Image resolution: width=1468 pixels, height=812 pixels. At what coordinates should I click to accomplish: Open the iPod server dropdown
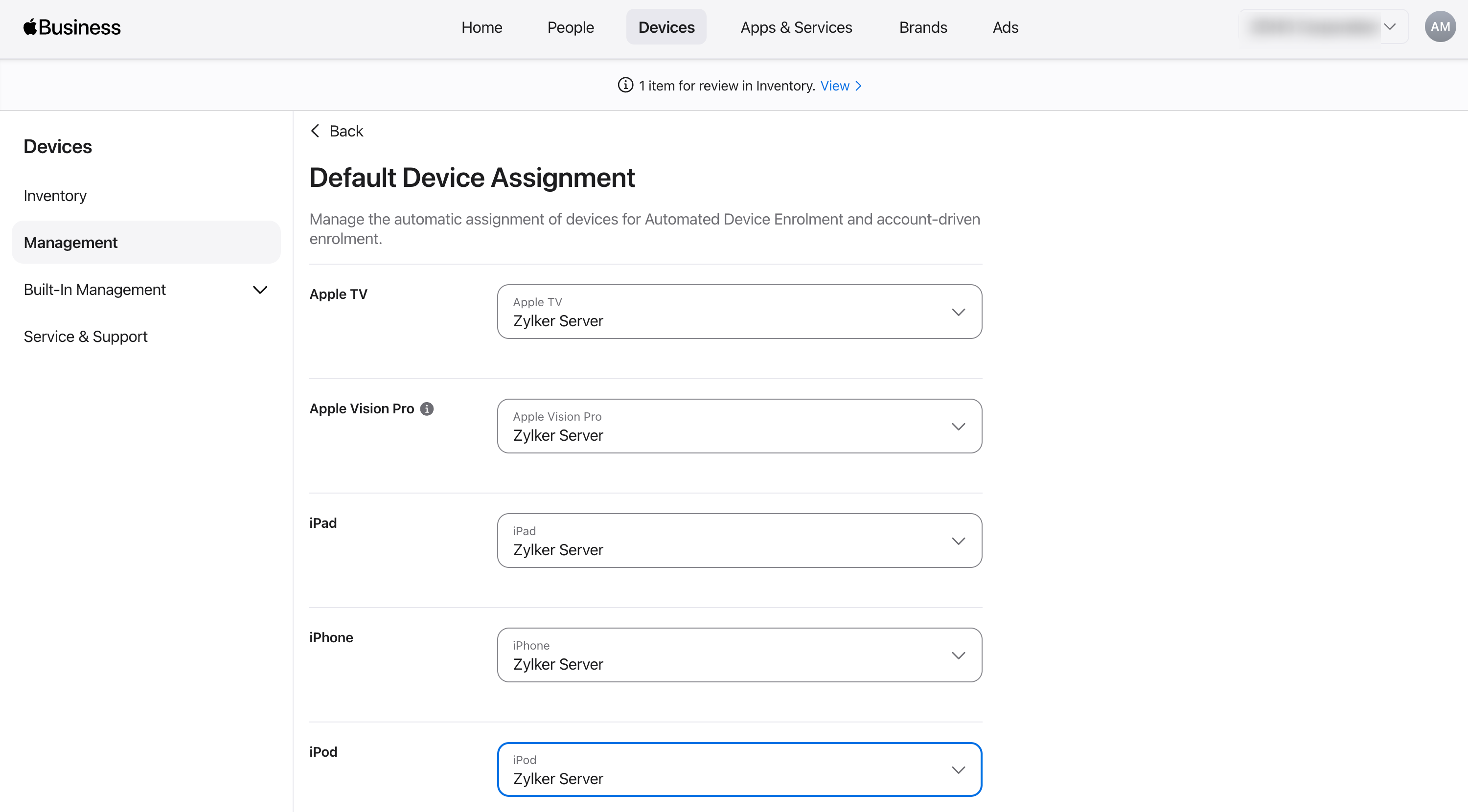739,770
